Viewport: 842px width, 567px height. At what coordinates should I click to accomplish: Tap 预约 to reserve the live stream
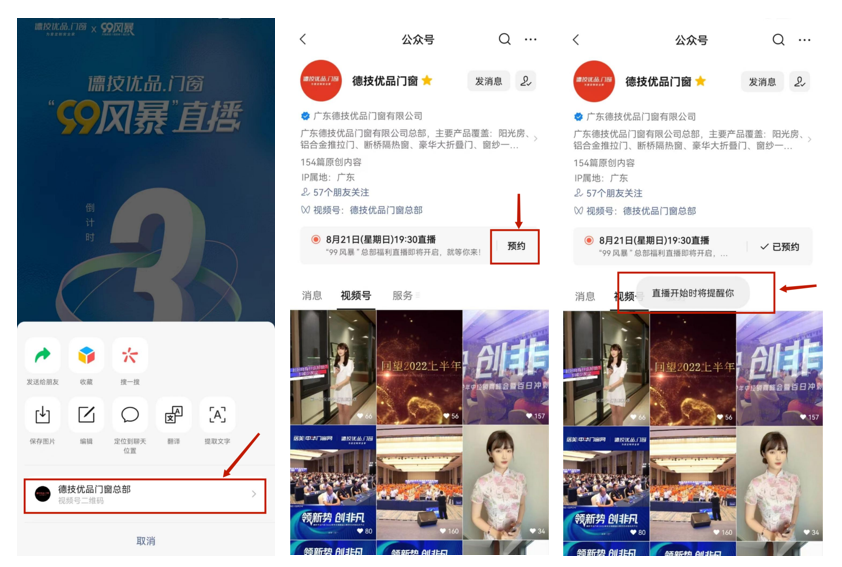[516, 246]
